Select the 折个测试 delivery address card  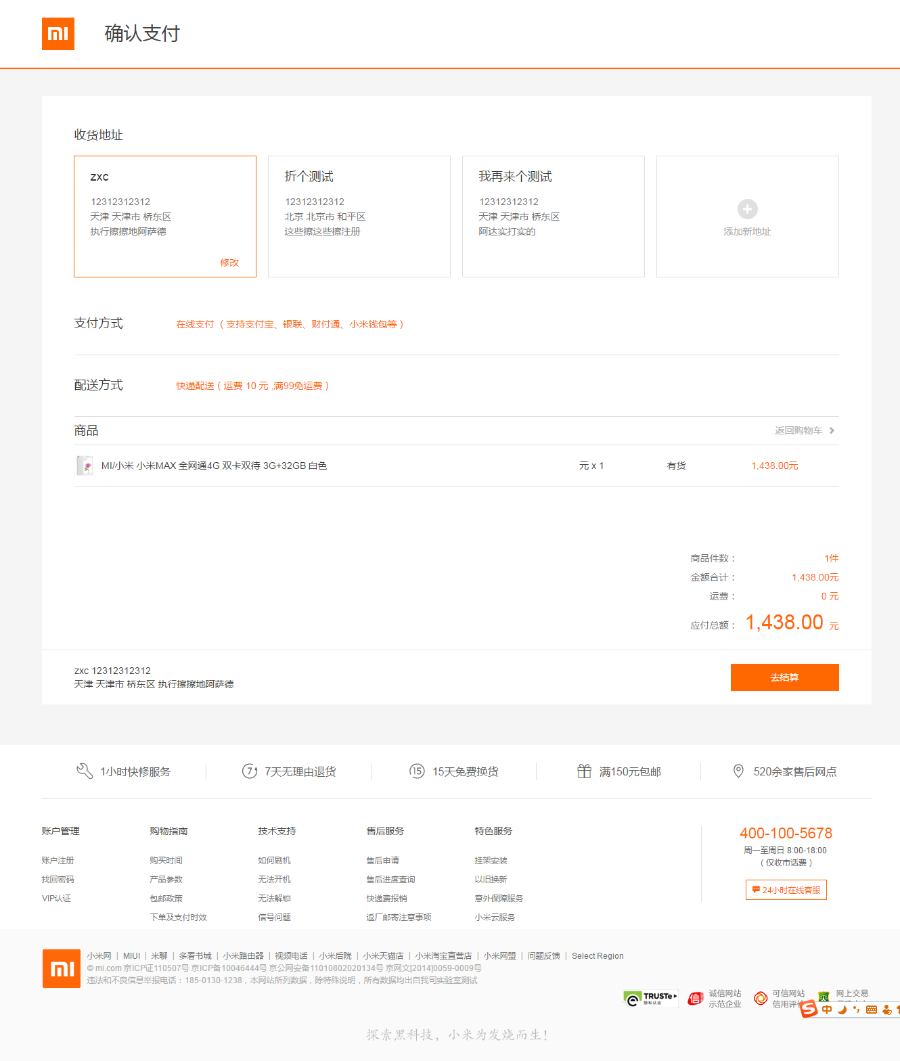359,217
